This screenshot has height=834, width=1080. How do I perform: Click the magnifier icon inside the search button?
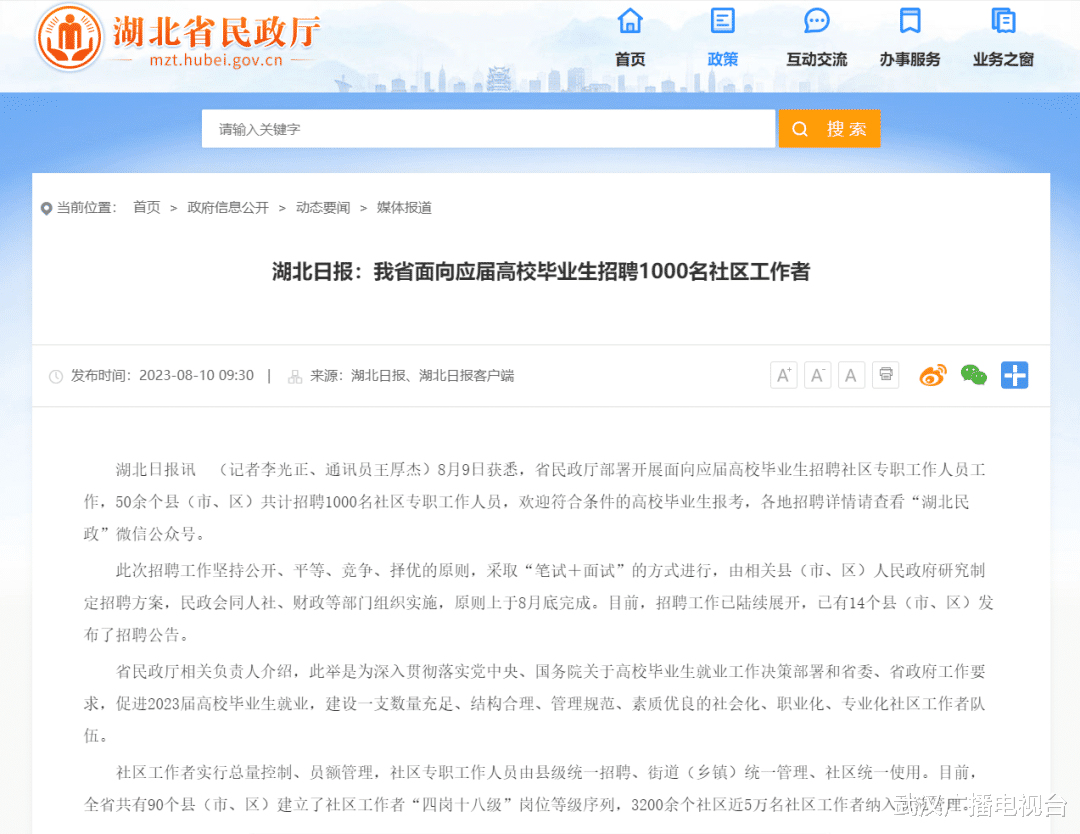point(799,128)
